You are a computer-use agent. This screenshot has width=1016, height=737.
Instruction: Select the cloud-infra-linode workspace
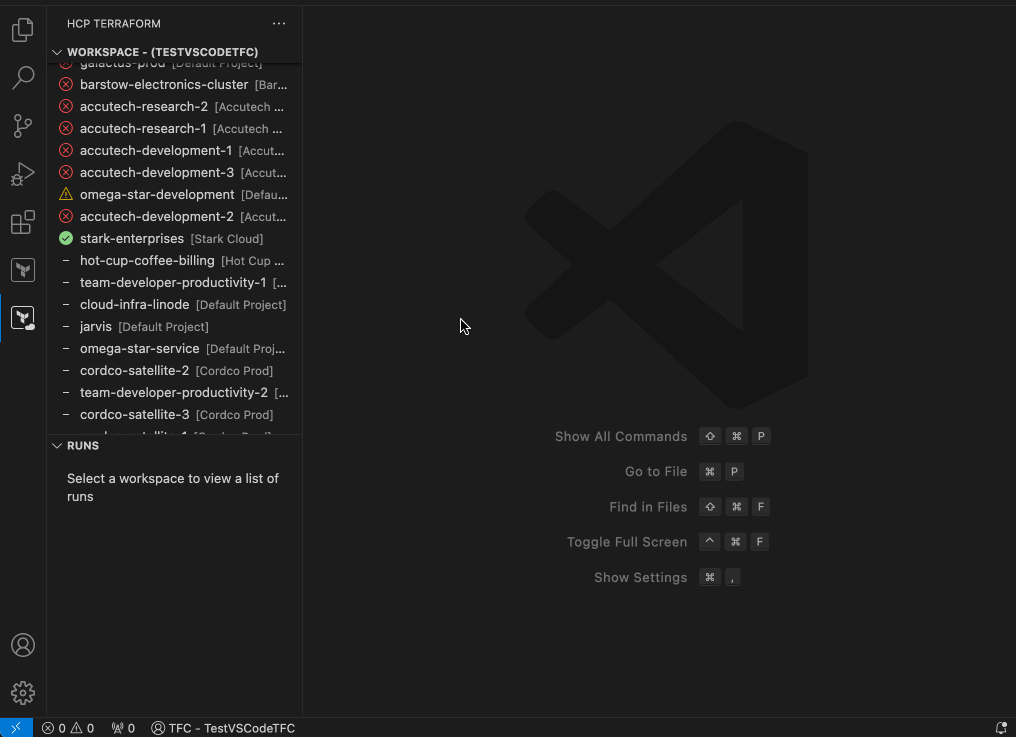tap(174, 305)
